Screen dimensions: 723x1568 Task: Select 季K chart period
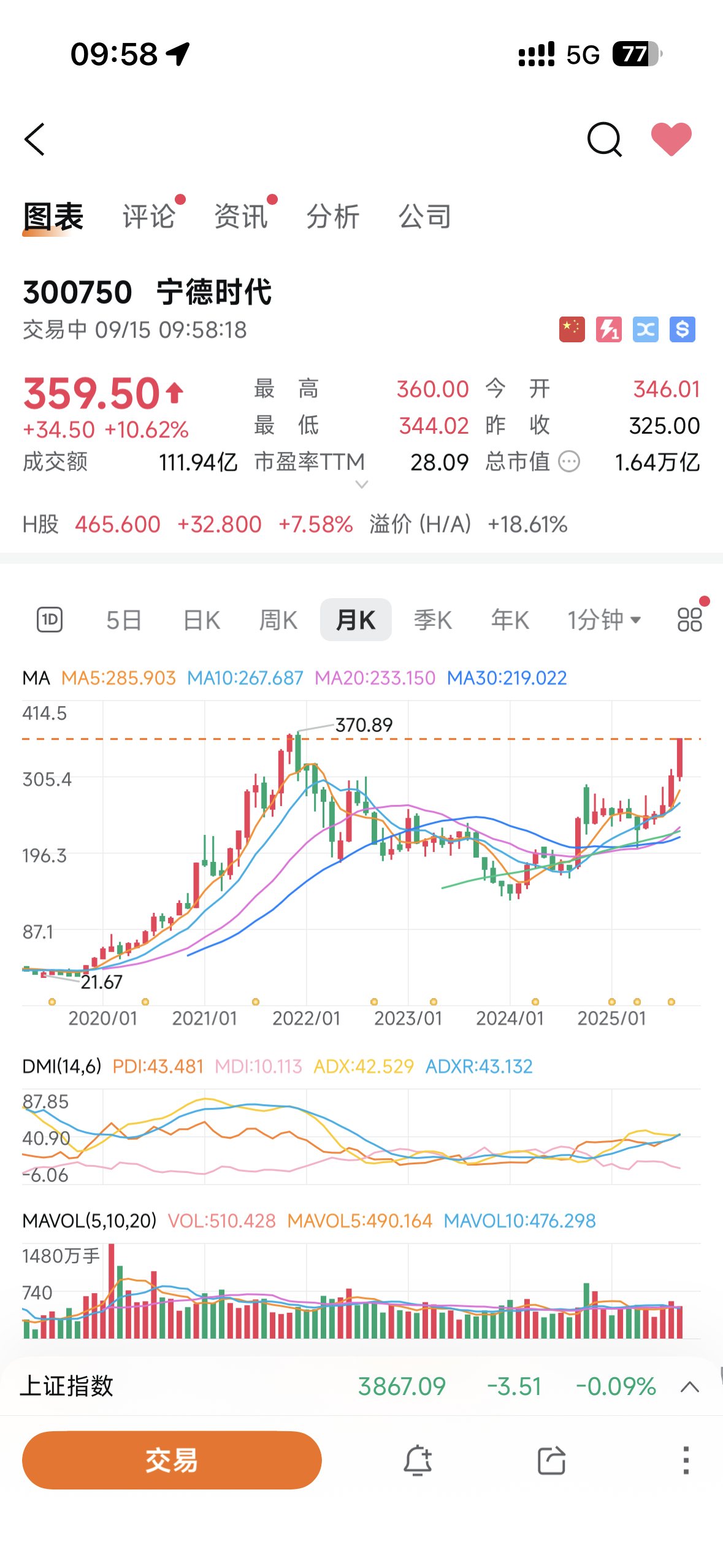pyautogui.click(x=433, y=620)
